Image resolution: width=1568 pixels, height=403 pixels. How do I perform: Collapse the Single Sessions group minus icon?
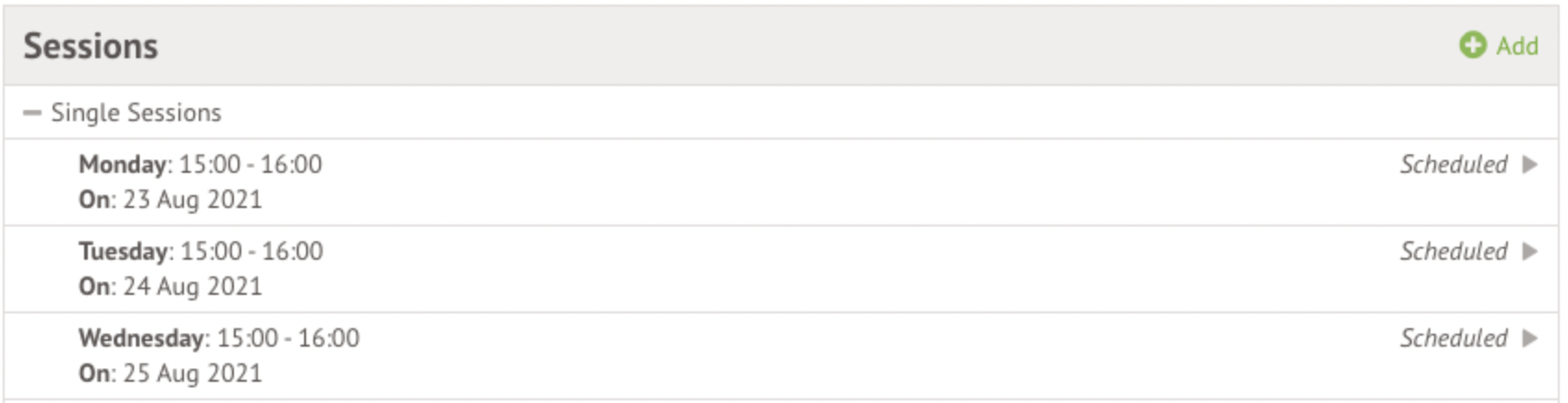point(32,113)
